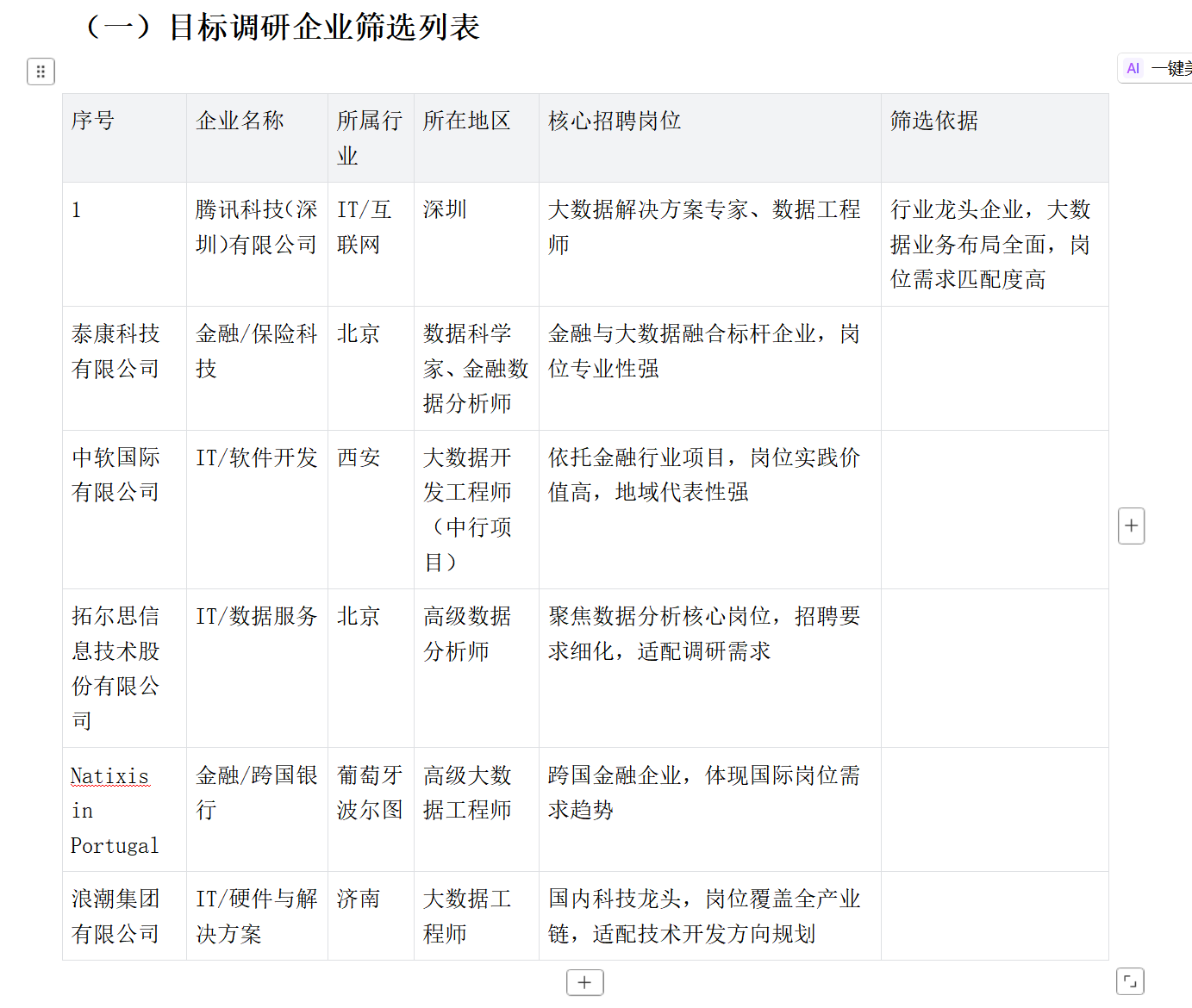
Task: Click the 所属行业 column header
Action: point(369,137)
